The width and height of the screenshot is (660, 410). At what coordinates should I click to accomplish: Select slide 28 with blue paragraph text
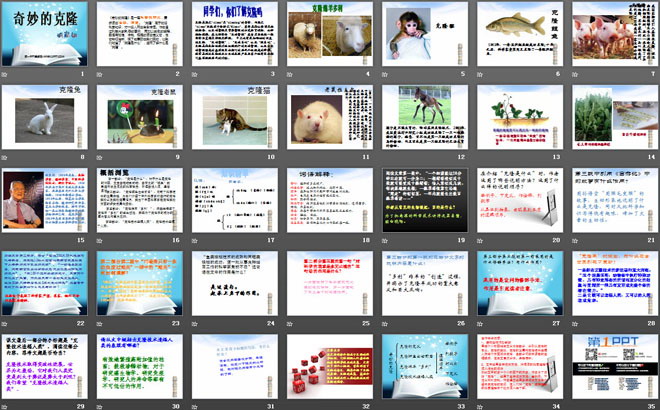(615, 284)
